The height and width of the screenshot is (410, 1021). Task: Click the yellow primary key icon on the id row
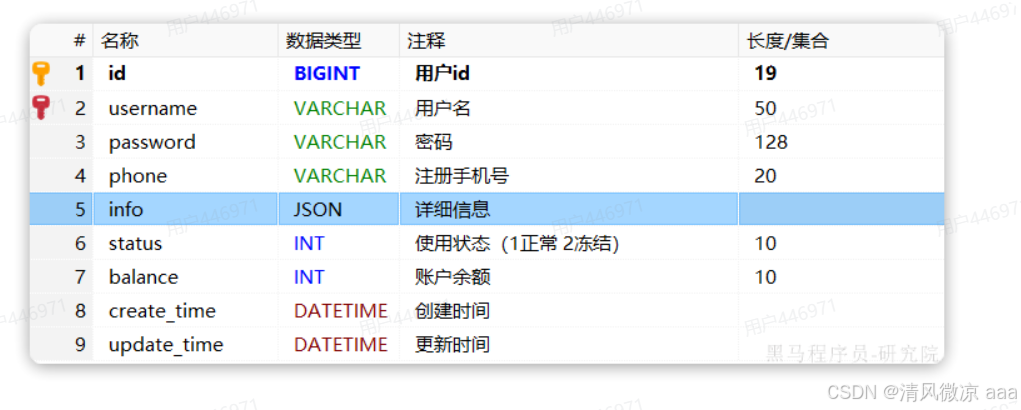[x=41, y=74]
